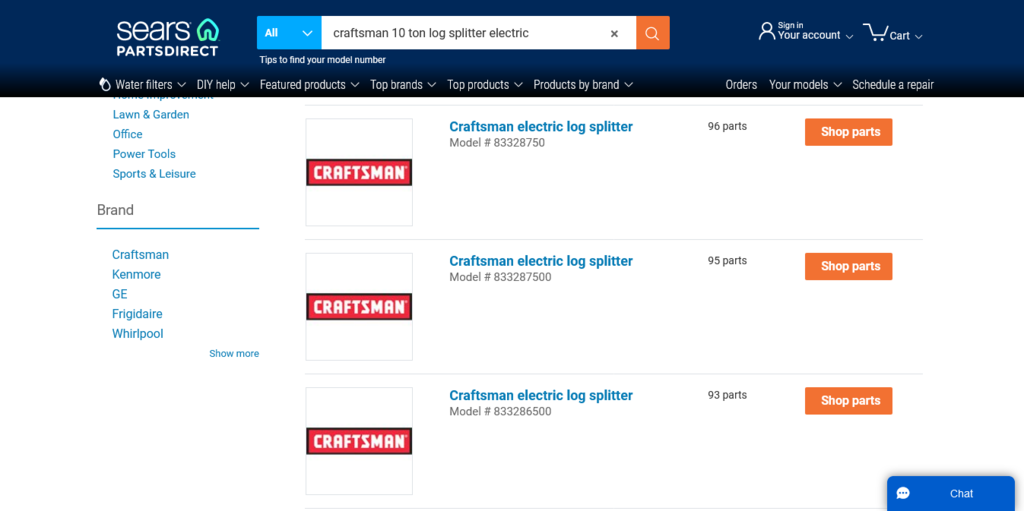Click the Water filters droplet icon
The width and height of the screenshot is (1024, 511).
[x=105, y=85]
